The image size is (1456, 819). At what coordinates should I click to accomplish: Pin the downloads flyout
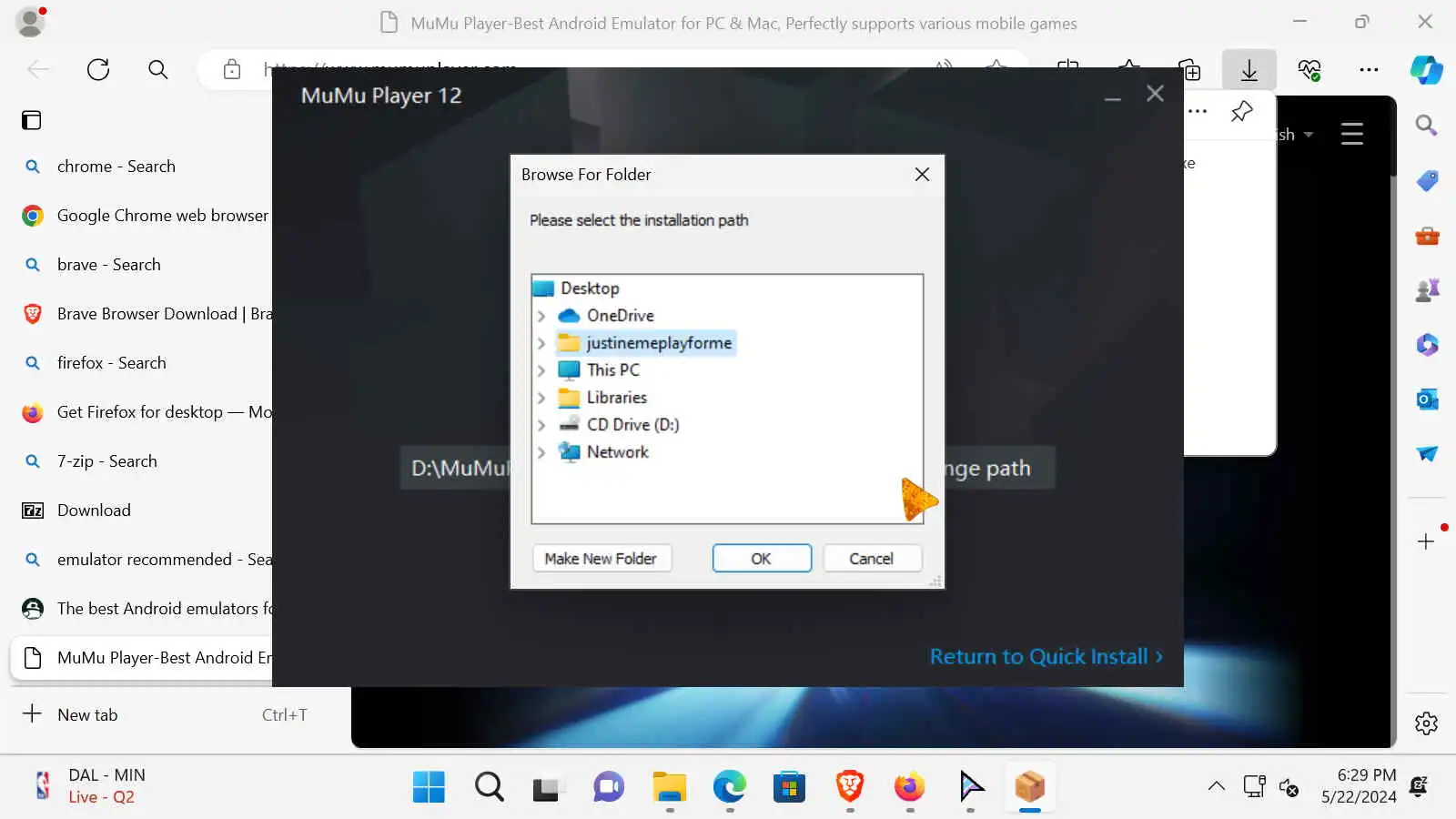[1241, 111]
